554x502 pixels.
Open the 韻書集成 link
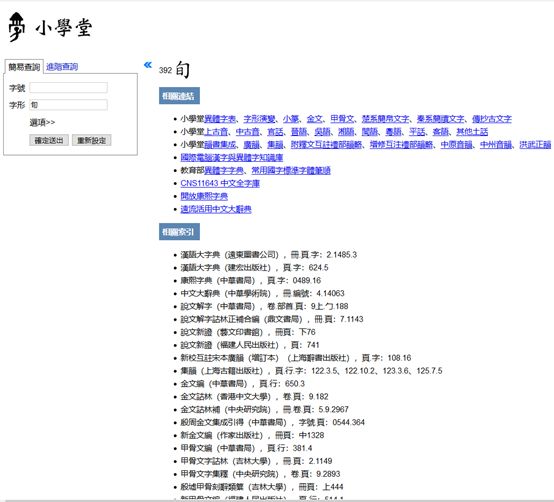click(x=220, y=144)
